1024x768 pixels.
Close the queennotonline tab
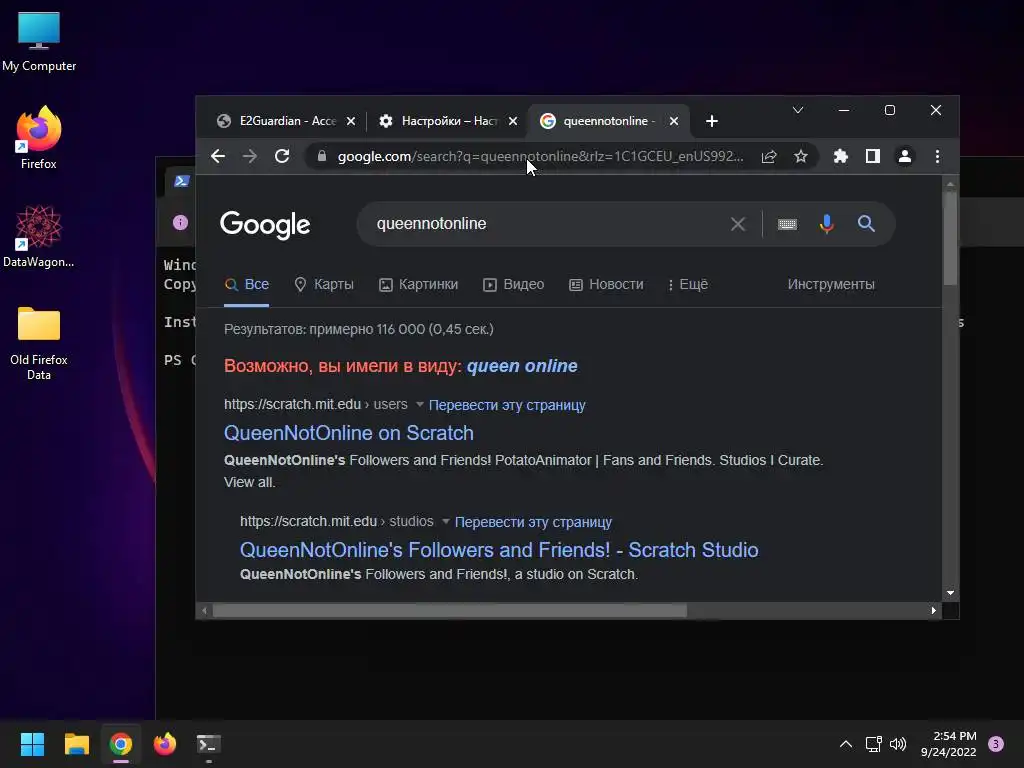674,121
